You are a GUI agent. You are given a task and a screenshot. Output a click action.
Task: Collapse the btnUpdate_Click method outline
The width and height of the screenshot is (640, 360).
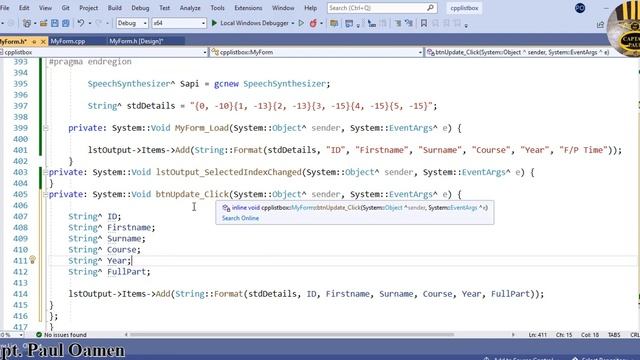click(x=45, y=194)
